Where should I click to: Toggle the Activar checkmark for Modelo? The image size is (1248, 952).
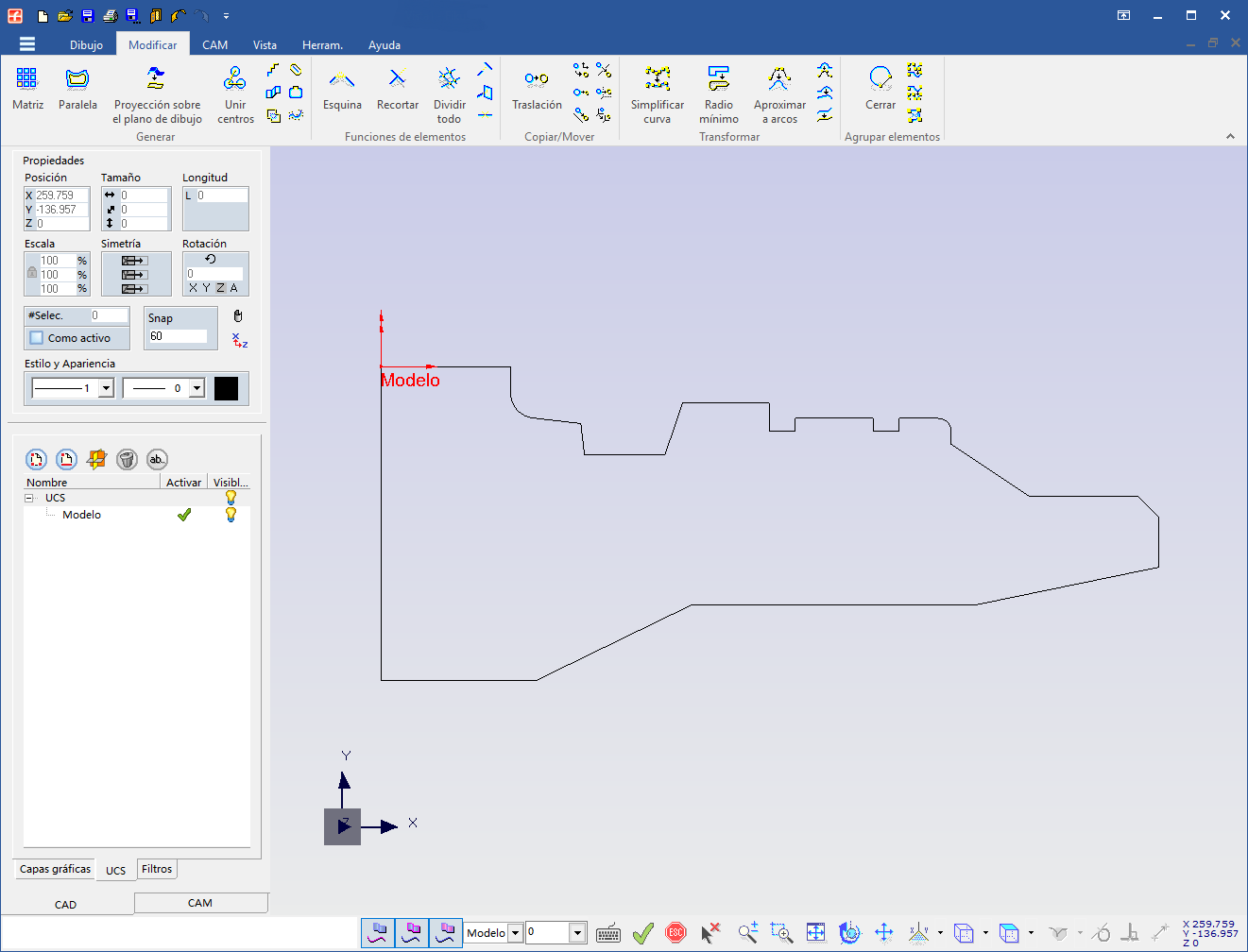tap(184, 515)
